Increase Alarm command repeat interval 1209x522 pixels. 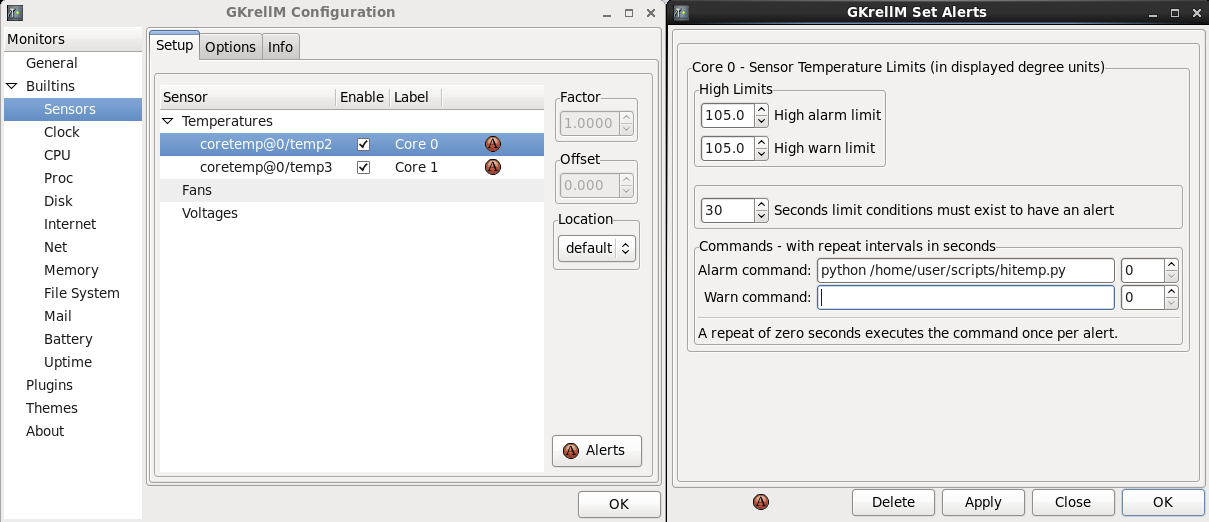(x=1171, y=265)
